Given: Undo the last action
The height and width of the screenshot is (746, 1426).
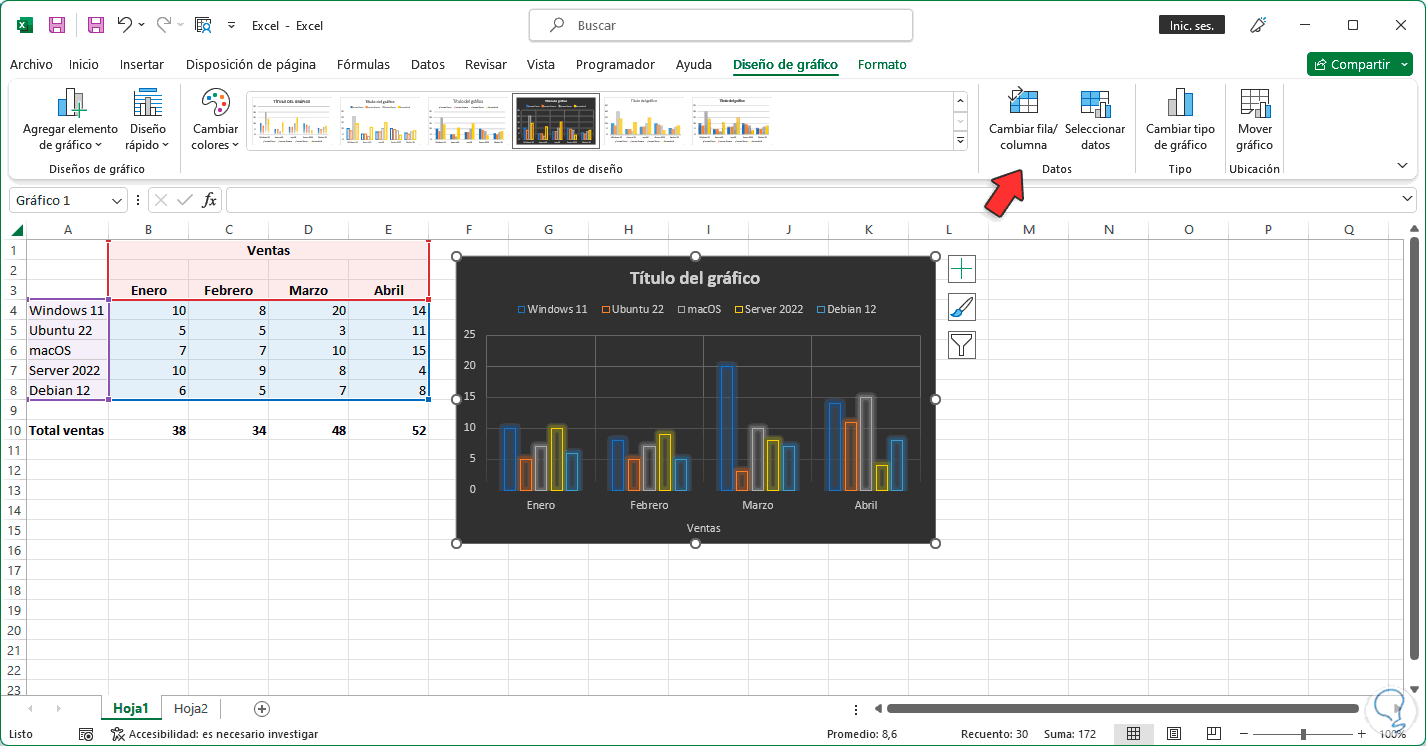Looking at the screenshot, I should pos(124,25).
